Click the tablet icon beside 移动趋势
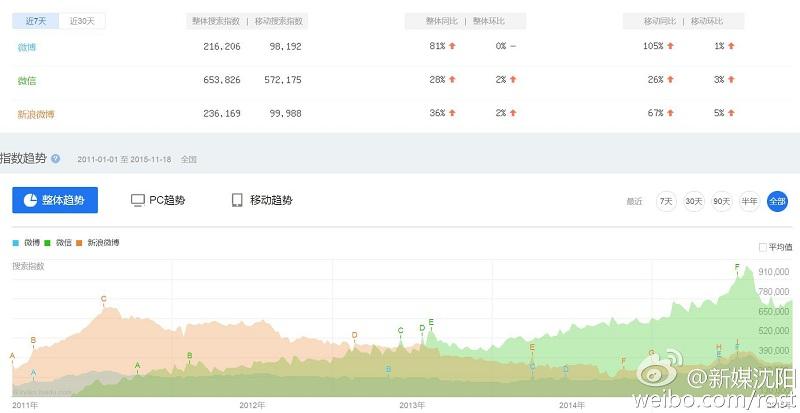 pyautogui.click(x=237, y=200)
